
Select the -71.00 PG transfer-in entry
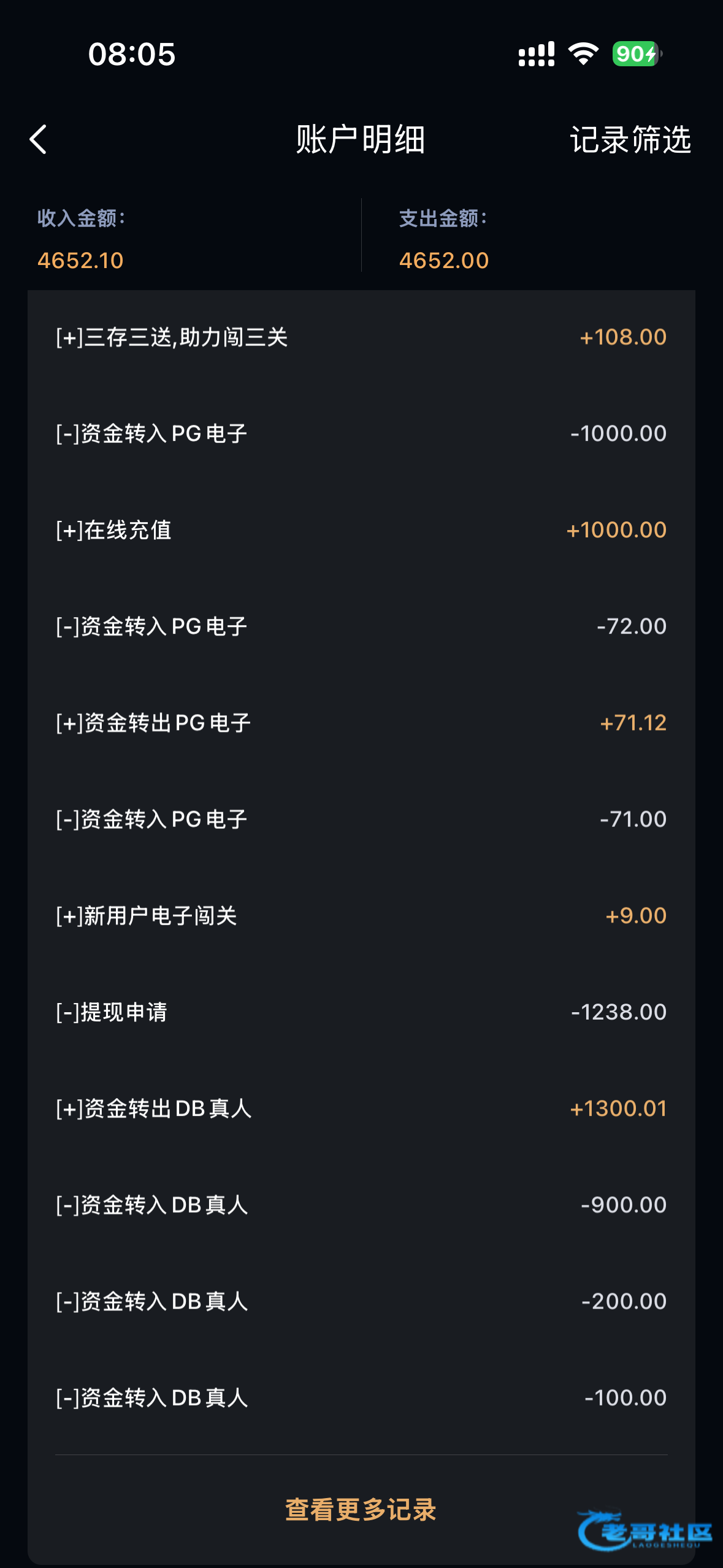[361, 819]
